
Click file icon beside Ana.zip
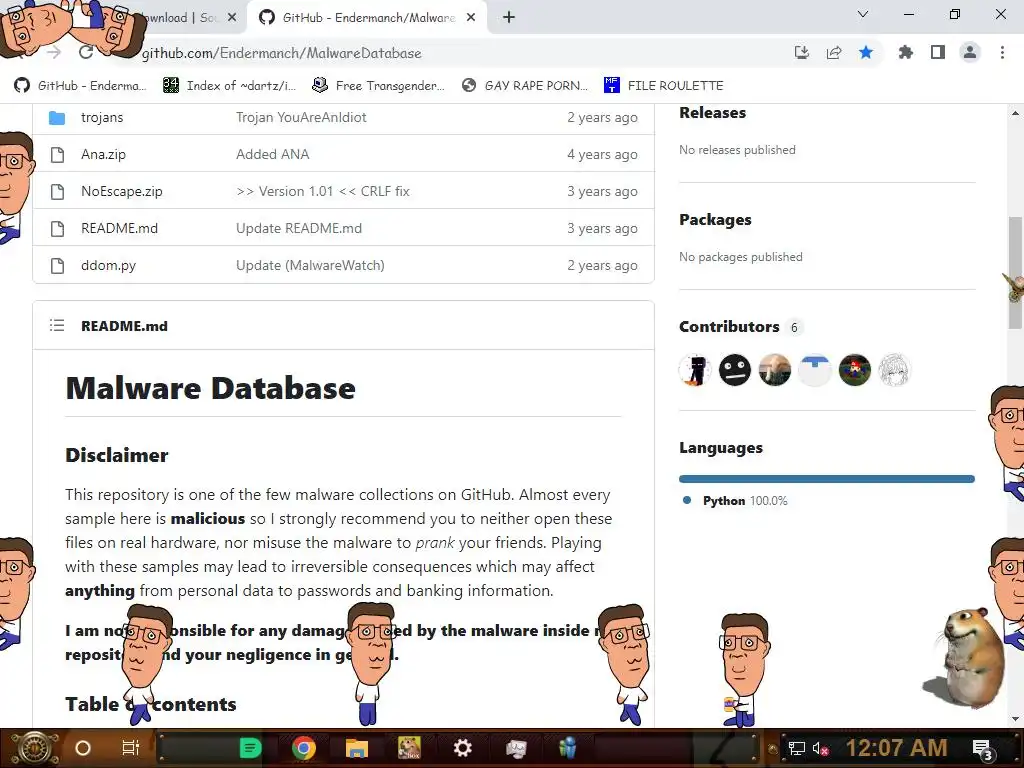(x=57, y=155)
